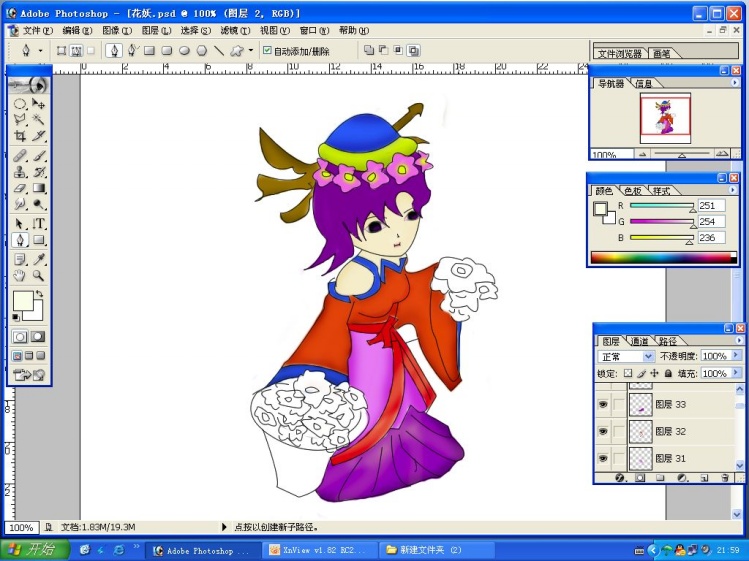
Task: Select the Pen tool in toolbox
Action: 20,240
